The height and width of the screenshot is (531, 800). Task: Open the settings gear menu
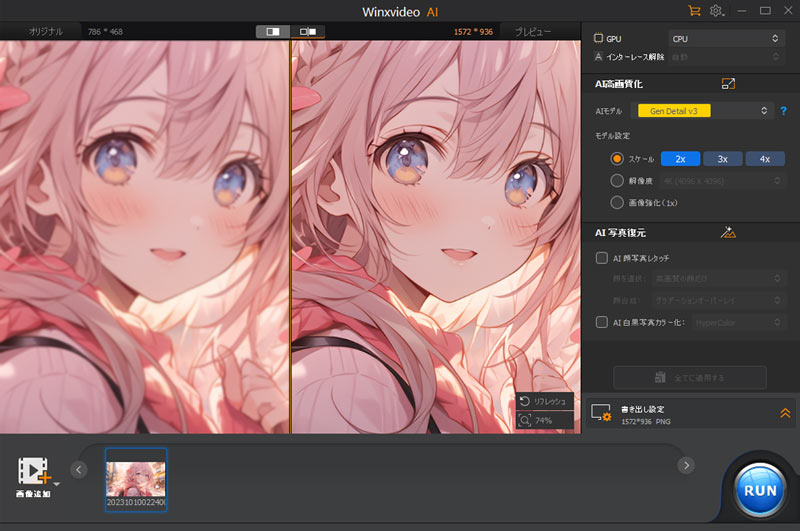(x=716, y=11)
